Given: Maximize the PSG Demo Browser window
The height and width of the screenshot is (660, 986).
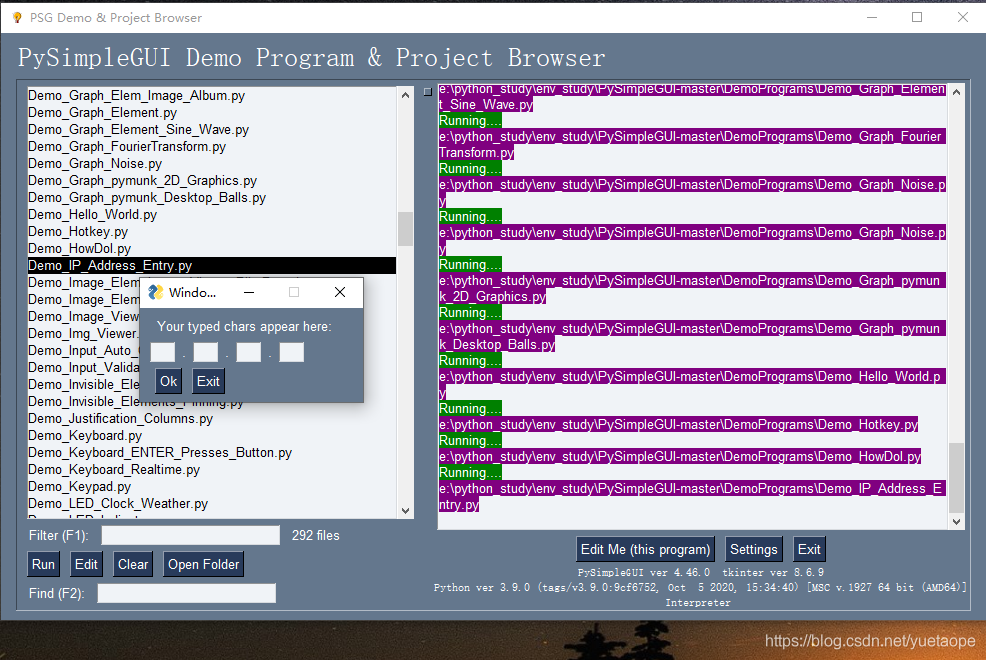Looking at the screenshot, I should coord(917,18).
